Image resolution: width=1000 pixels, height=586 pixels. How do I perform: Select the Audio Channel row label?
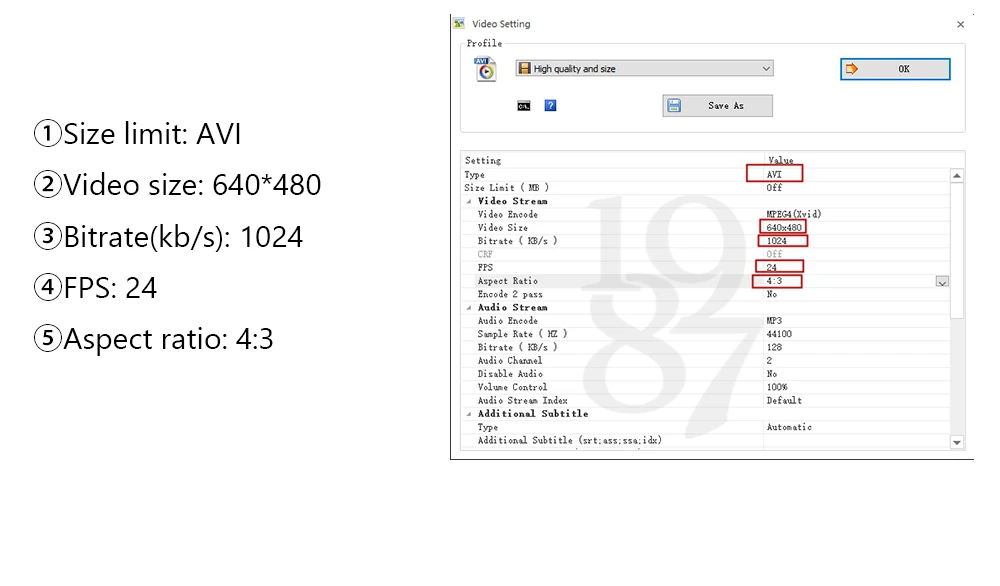510,361
